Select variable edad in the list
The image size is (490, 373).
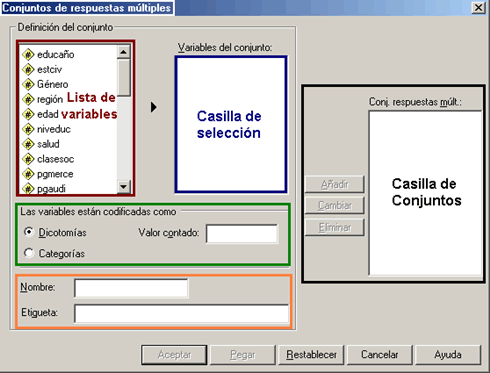(x=48, y=114)
